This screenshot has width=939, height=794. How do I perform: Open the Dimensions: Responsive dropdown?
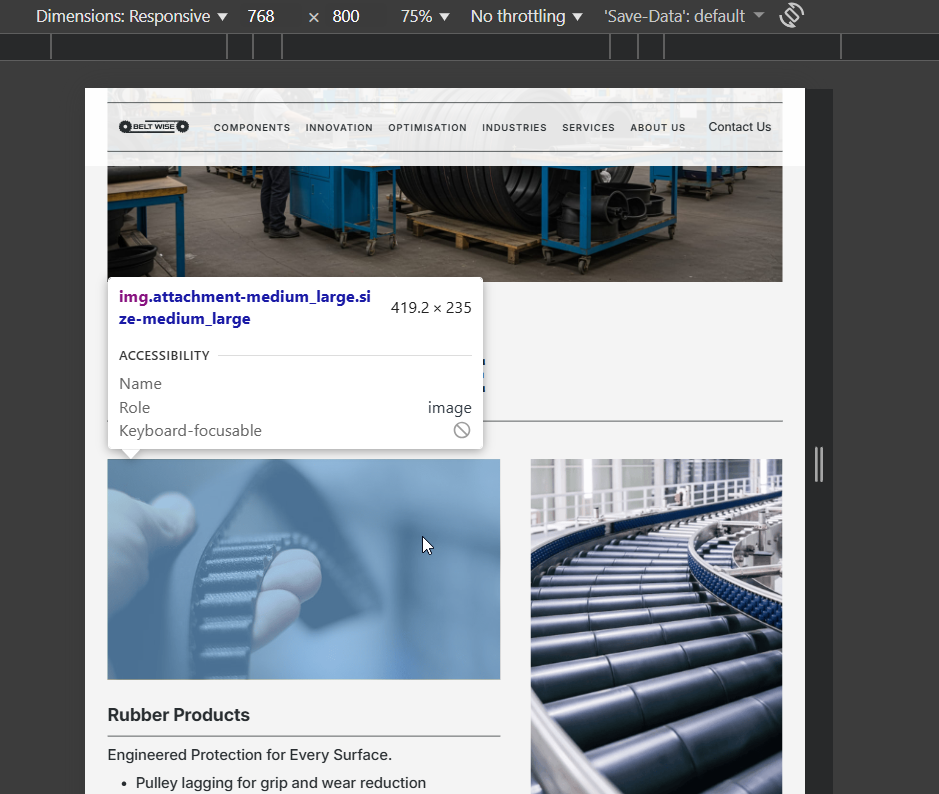tap(132, 17)
